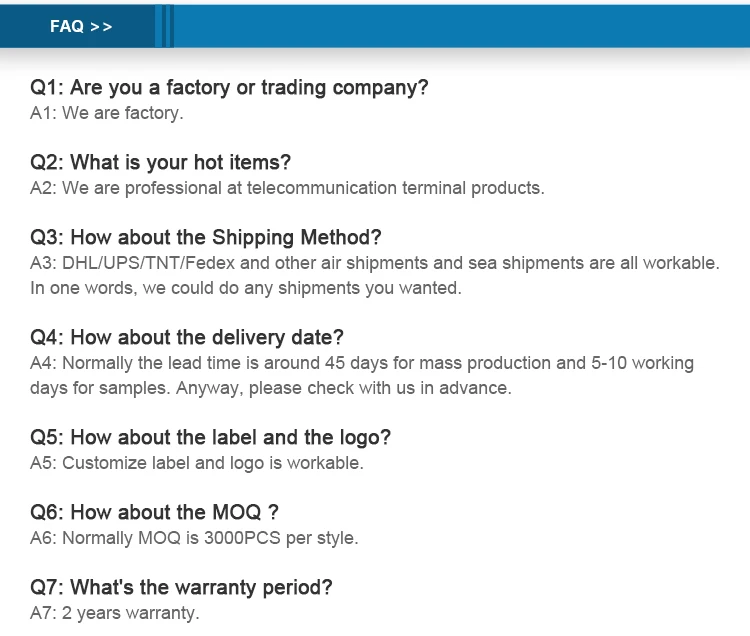
Task: Click the line "days for samples. Anyway, please check"
Action: point(270,388)
